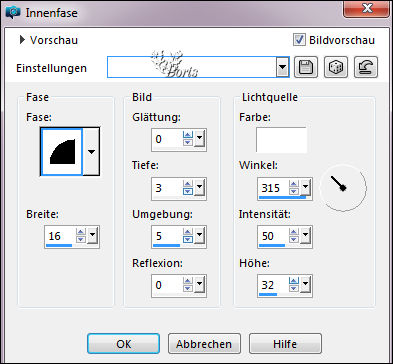
Task: Increase Breite with the up spinner arrow
Action: coord(81,232)
